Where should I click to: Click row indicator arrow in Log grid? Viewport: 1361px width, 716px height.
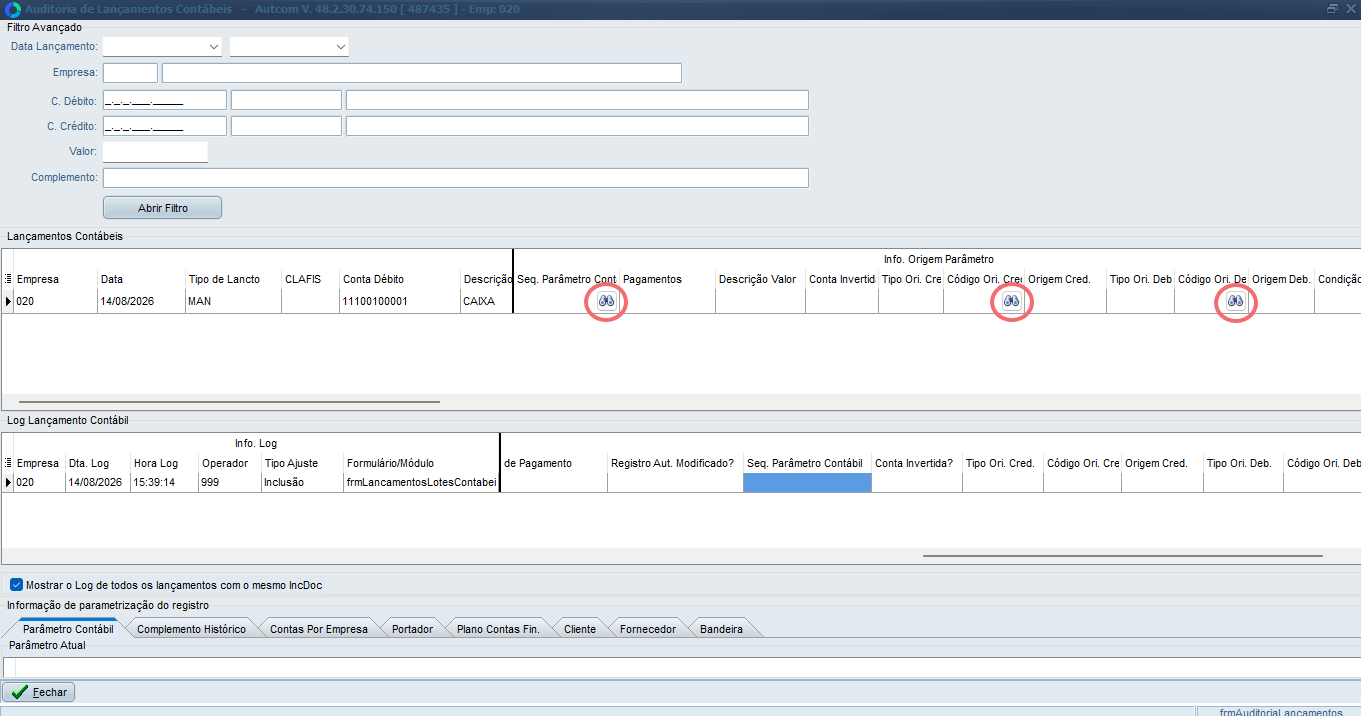(x=8, y=482)
